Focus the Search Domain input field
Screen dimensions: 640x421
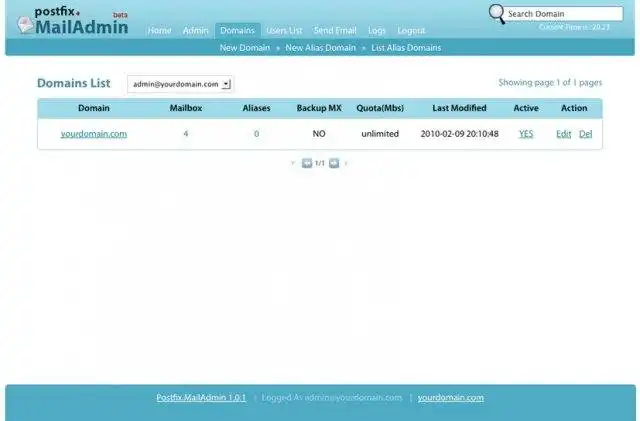[x=563, y=14]
